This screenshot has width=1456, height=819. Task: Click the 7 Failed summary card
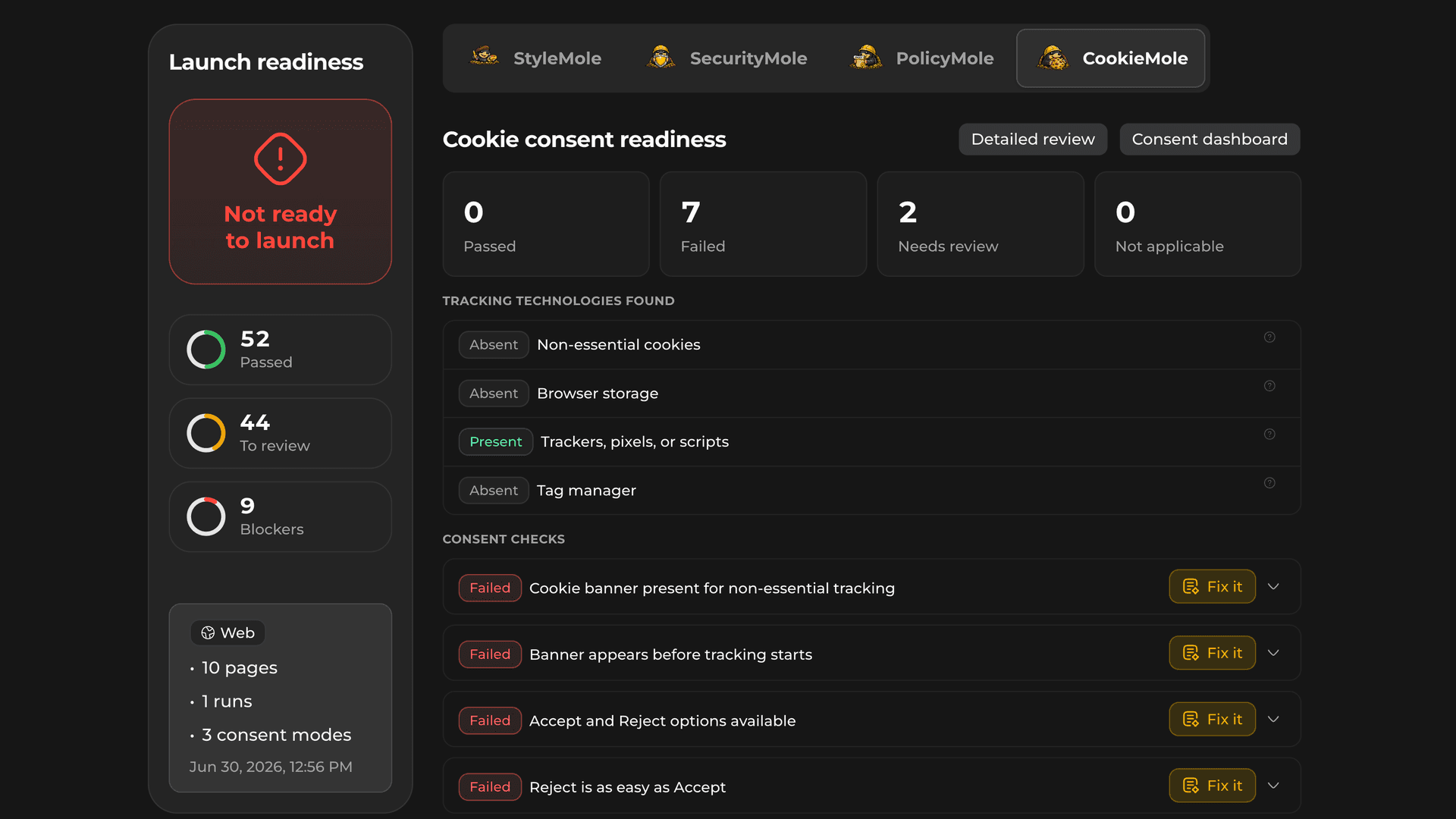[763, 224]
